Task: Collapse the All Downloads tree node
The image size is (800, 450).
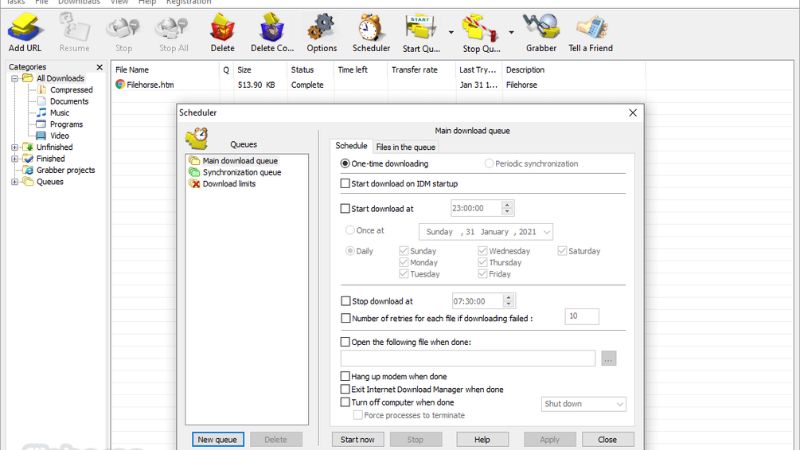Action: pyautogui.click(x=15, y=79)
